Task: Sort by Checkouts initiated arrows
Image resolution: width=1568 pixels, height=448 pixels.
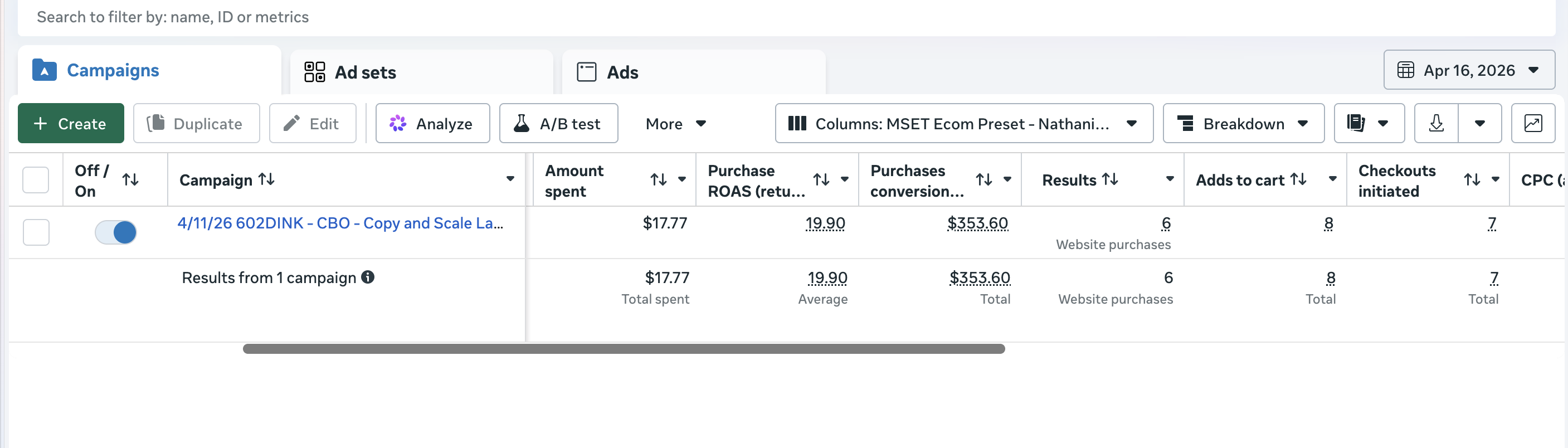Action: pyautogui.click(x=1472, y=179)
